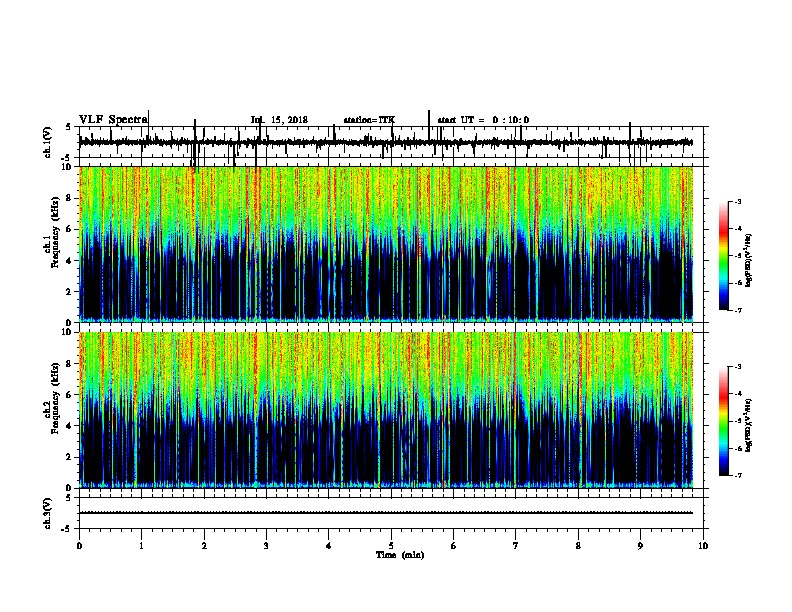The width and height of the screenshot is (792, 612).
Task: Click the ch.1 voltage waveform trace
Action: tap(386, 143)
